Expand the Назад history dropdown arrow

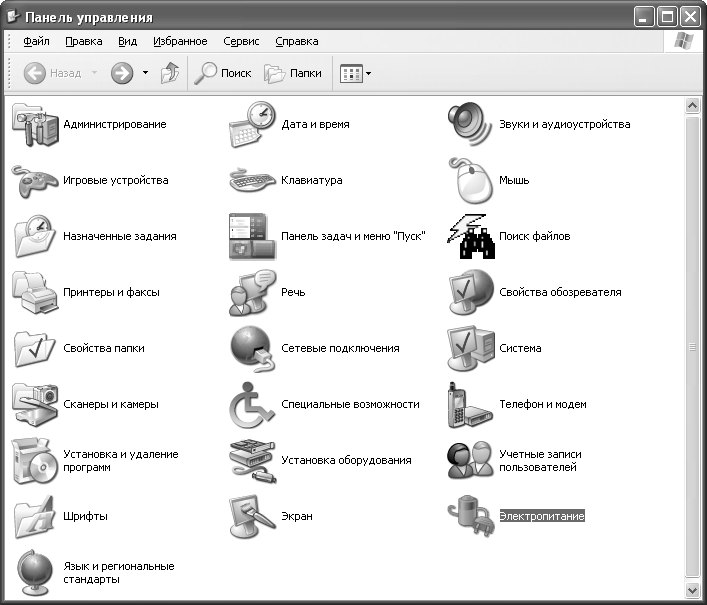tap(94, 73)
